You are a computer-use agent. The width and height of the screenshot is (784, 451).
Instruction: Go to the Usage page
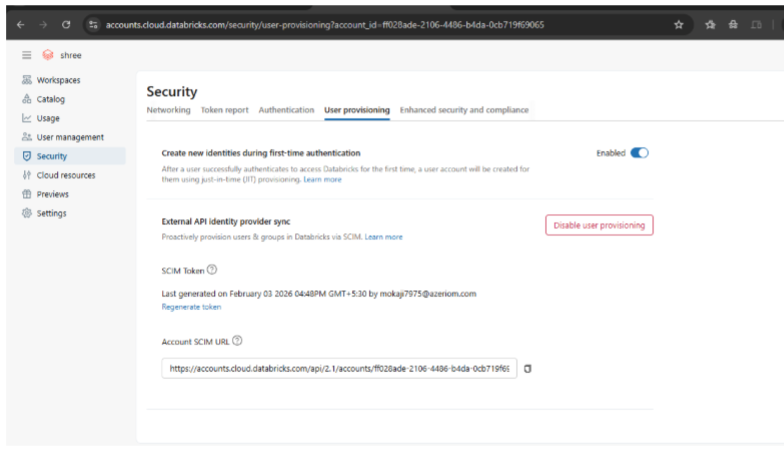(x=48, y=118)
